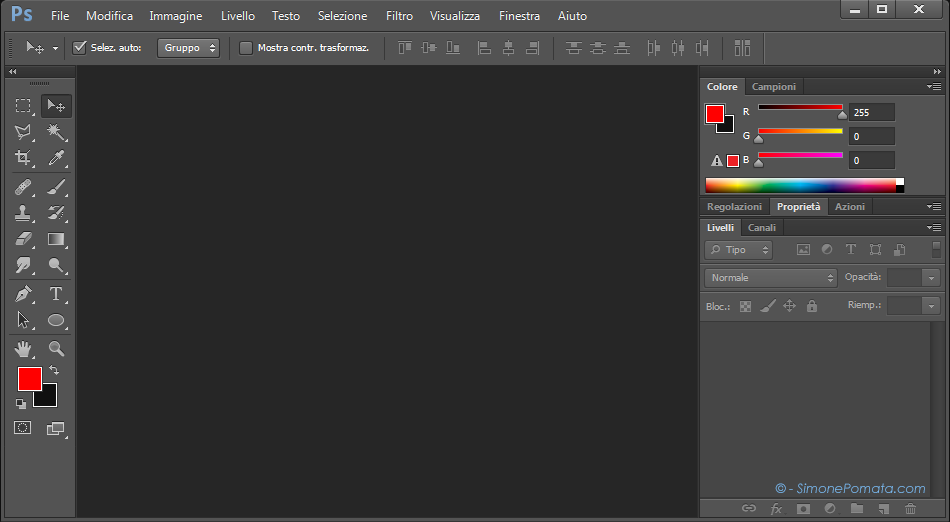950x522 pixels.
Task: Add a layer style (fx)
Action: click(776, 509)
